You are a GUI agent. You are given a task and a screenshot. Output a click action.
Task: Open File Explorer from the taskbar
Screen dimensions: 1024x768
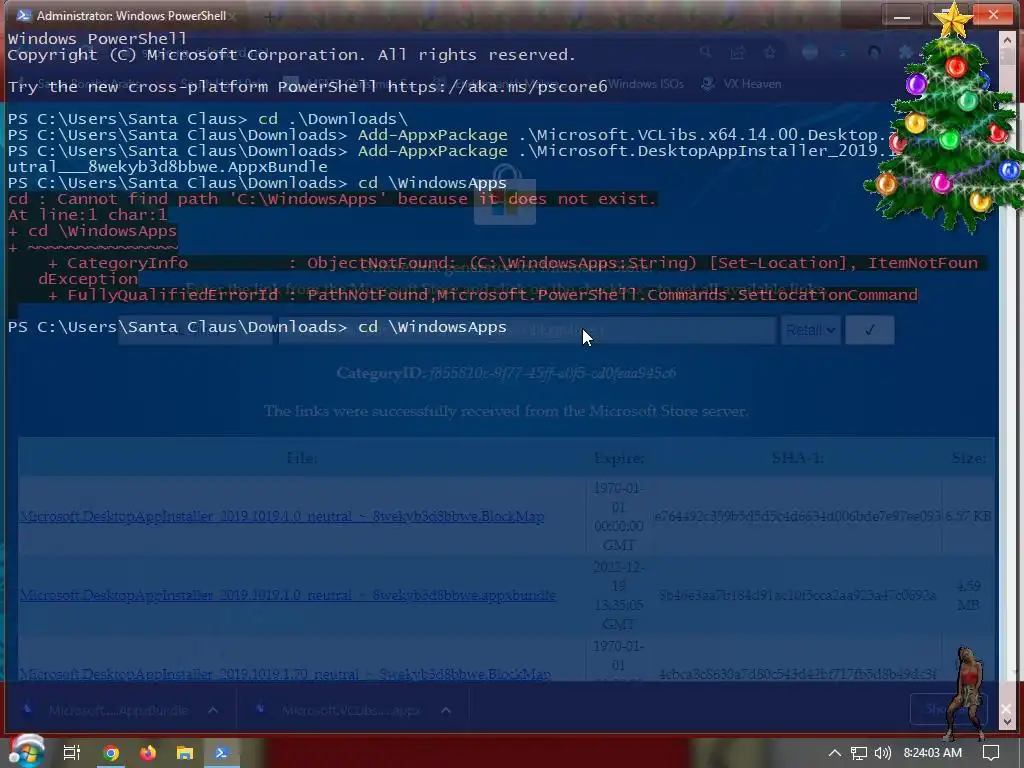(185, 753)
